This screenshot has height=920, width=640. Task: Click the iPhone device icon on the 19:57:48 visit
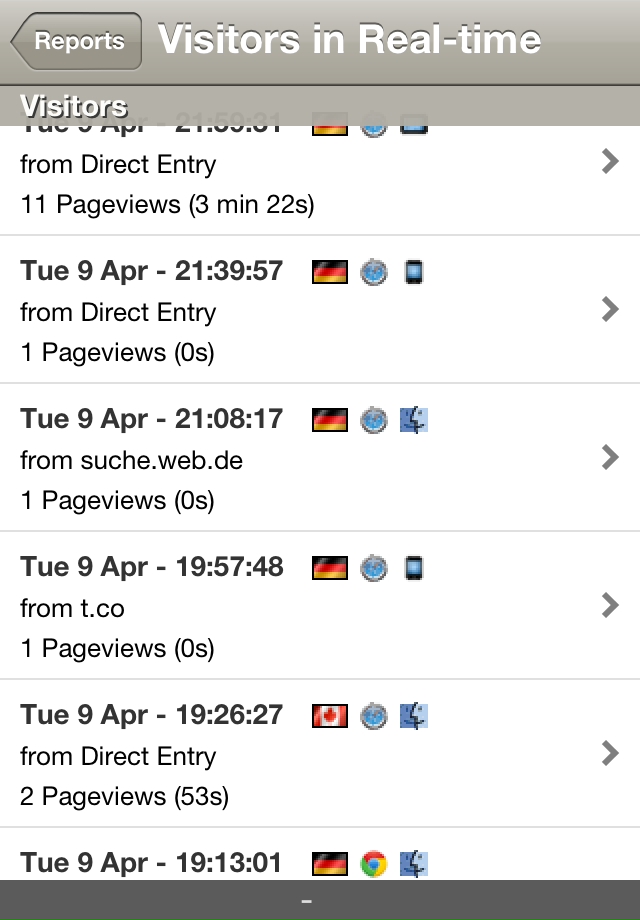tap(414, 568)
